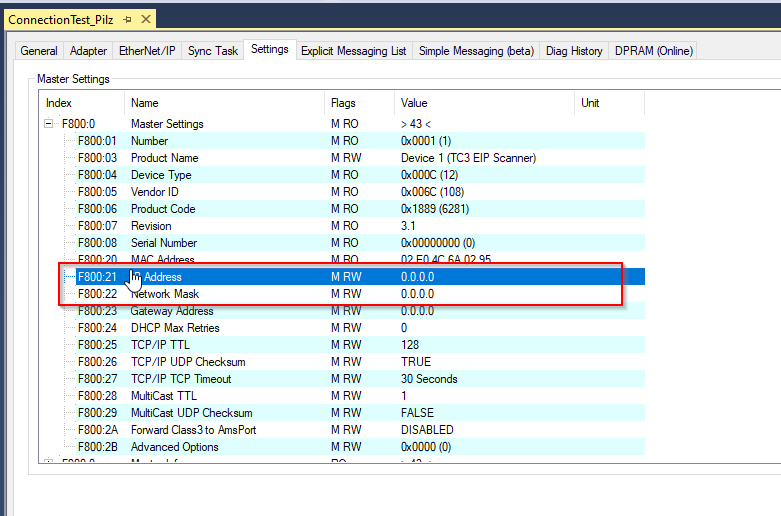
Task: Click the Advanced Options value 0x0000 (0)
Action: click(426, 447)
